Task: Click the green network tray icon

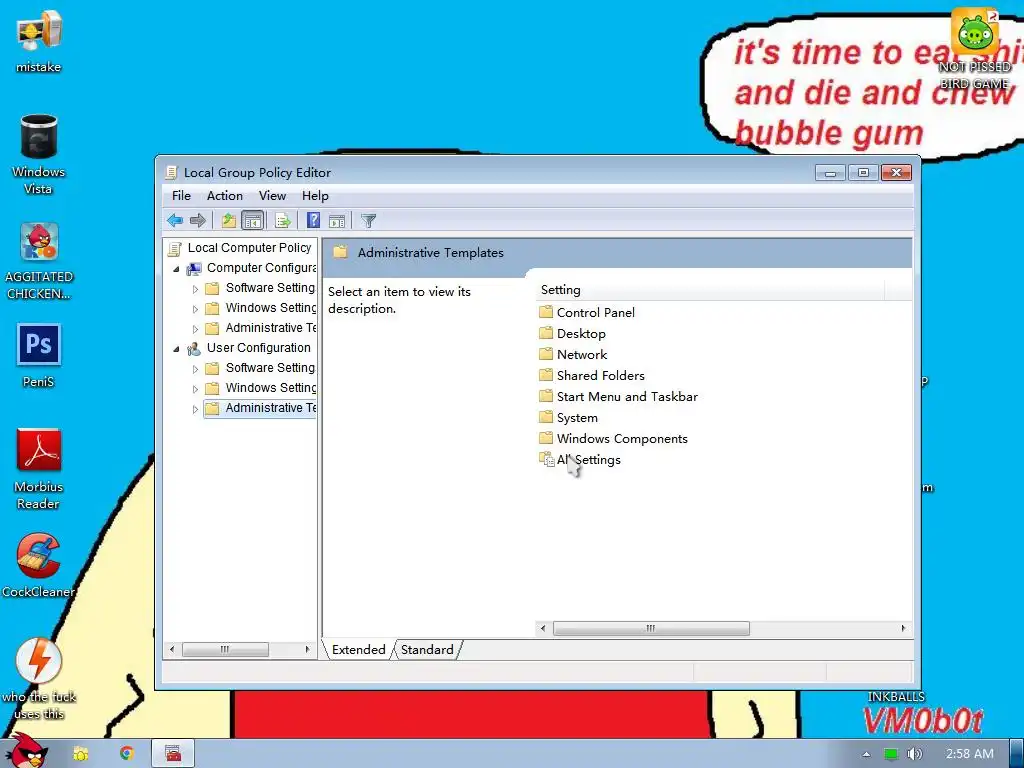Action: tap(891, 754)
